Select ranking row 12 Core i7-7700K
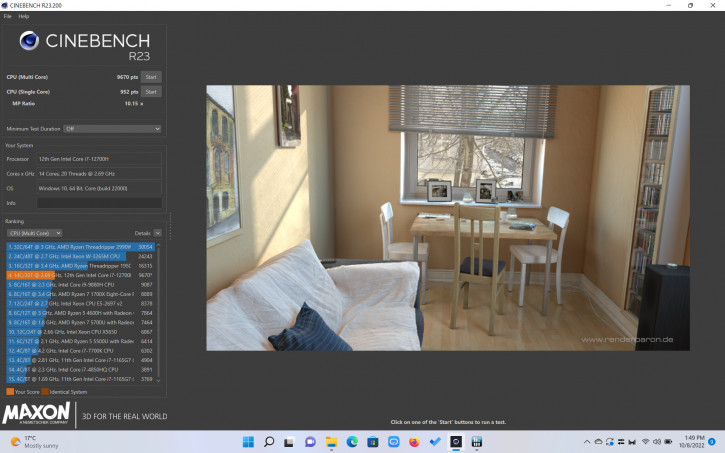This screenshot has height=453, width=725. (x=80, y=350)
